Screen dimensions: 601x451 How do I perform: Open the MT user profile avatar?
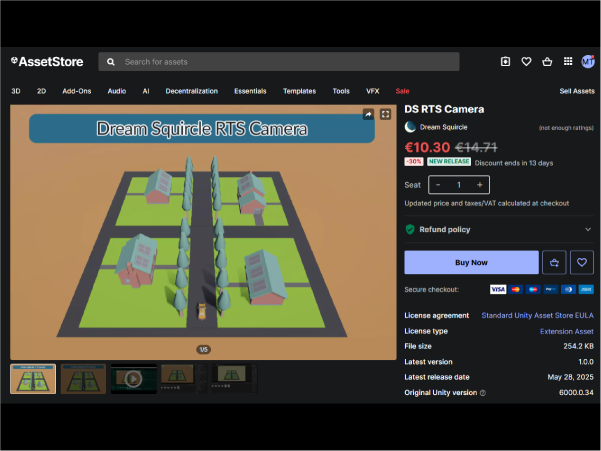click(x=588, y=61)
